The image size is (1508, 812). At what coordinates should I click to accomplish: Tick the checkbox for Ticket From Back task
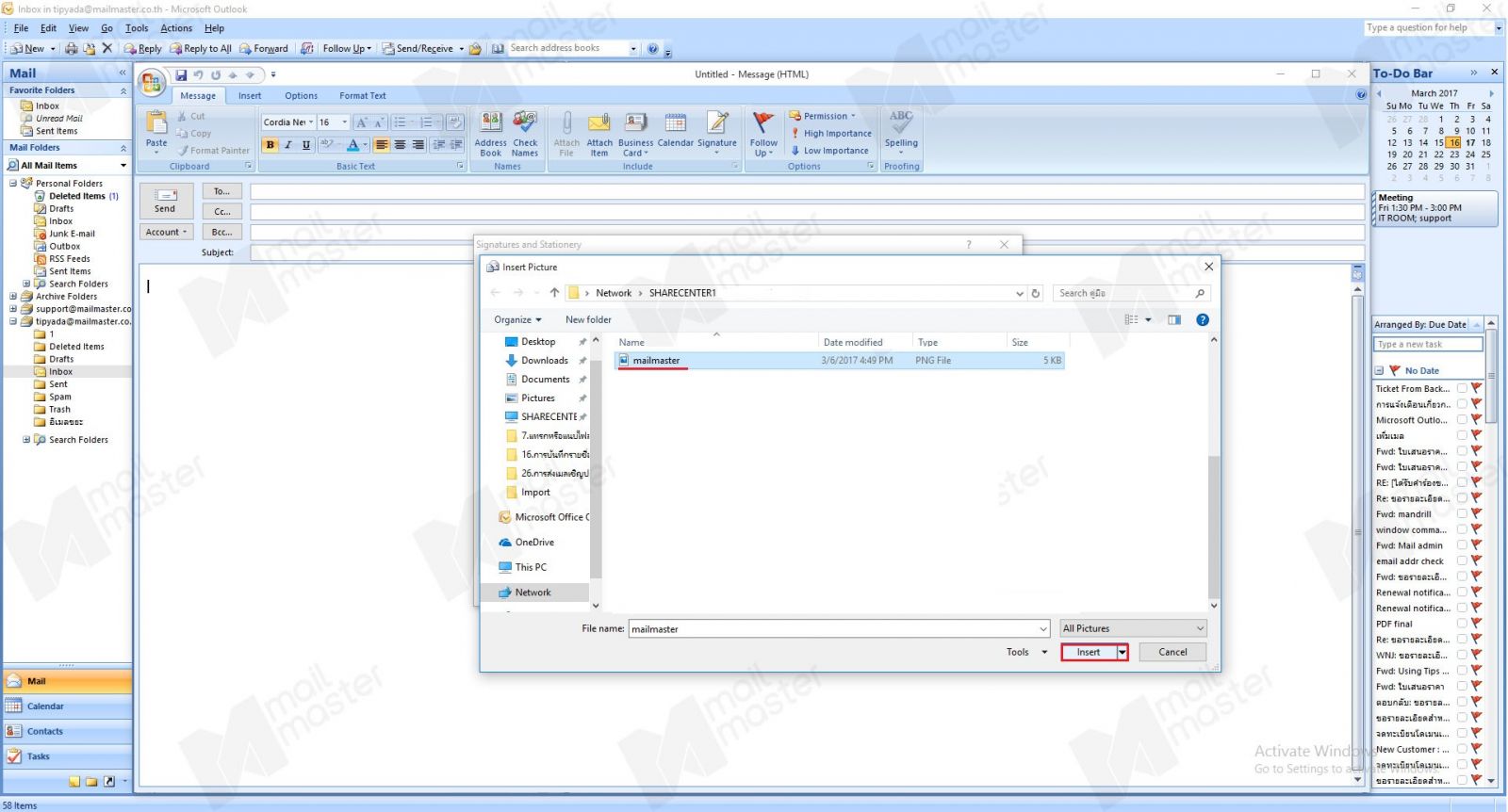[x=1462, y=388]
